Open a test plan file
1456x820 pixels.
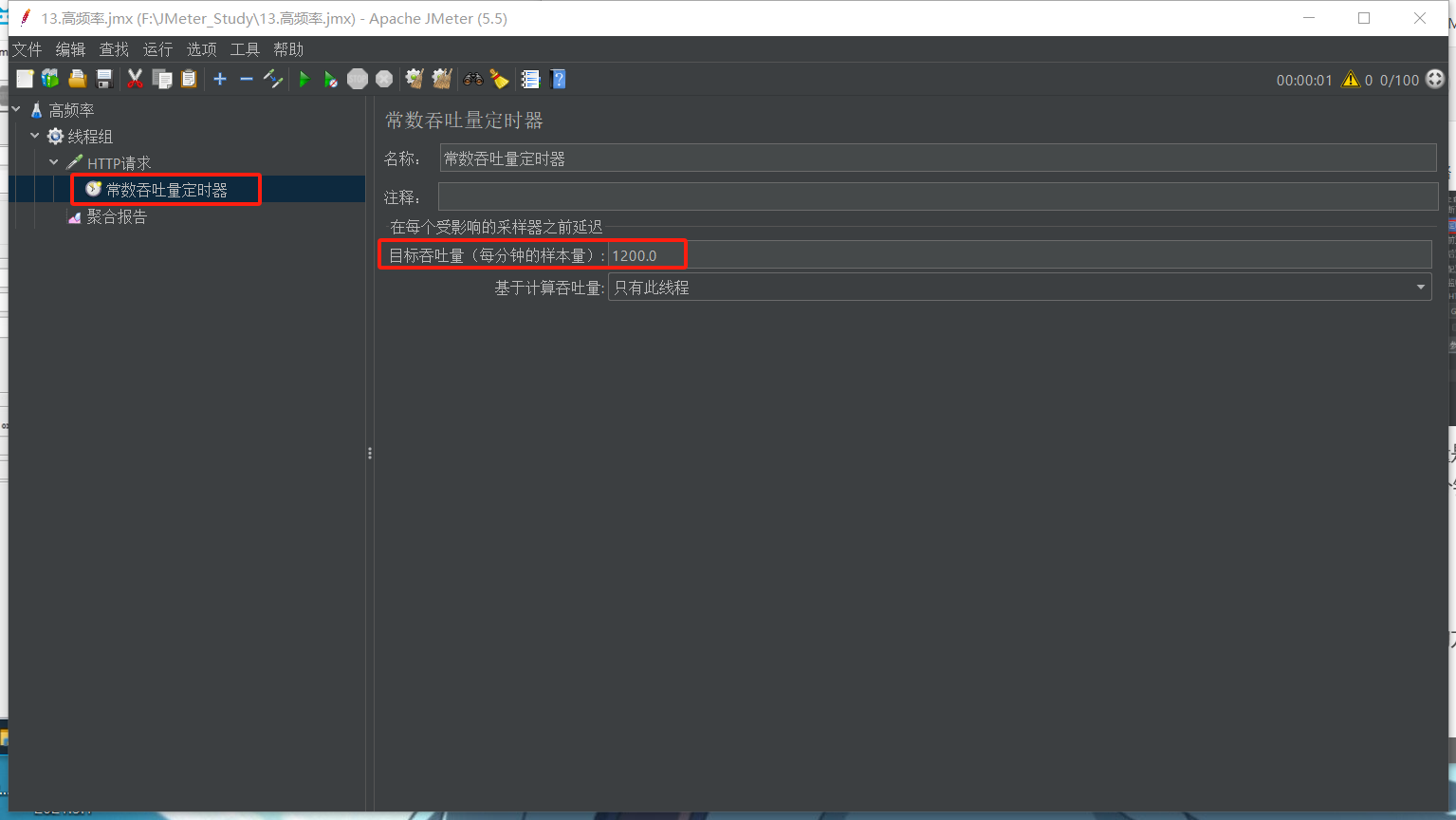click(x=78, y=80)
